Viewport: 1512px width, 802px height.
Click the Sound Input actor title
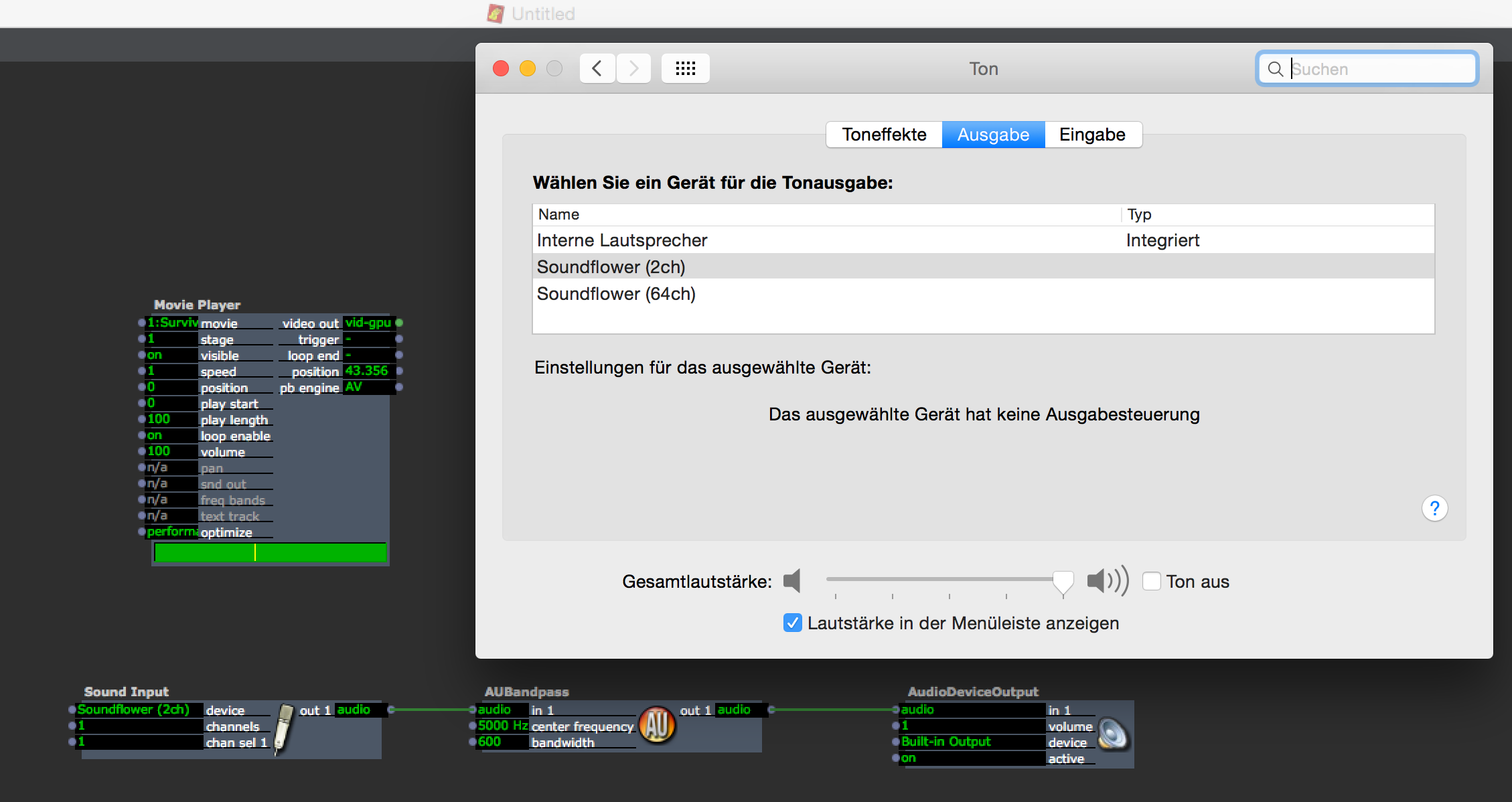coord(126,692)
